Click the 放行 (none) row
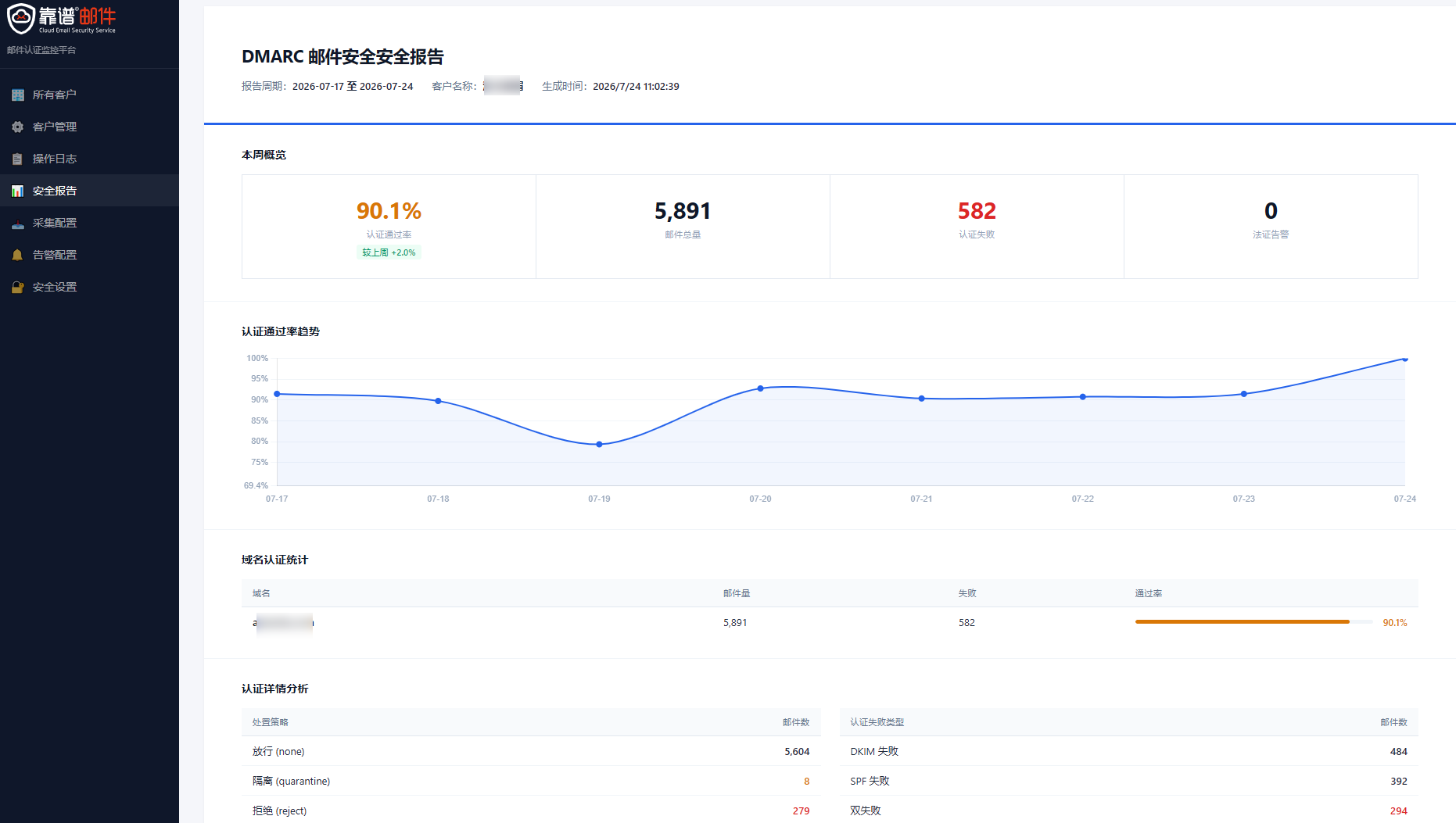The image size is (1456, 823). coord(531,751)
